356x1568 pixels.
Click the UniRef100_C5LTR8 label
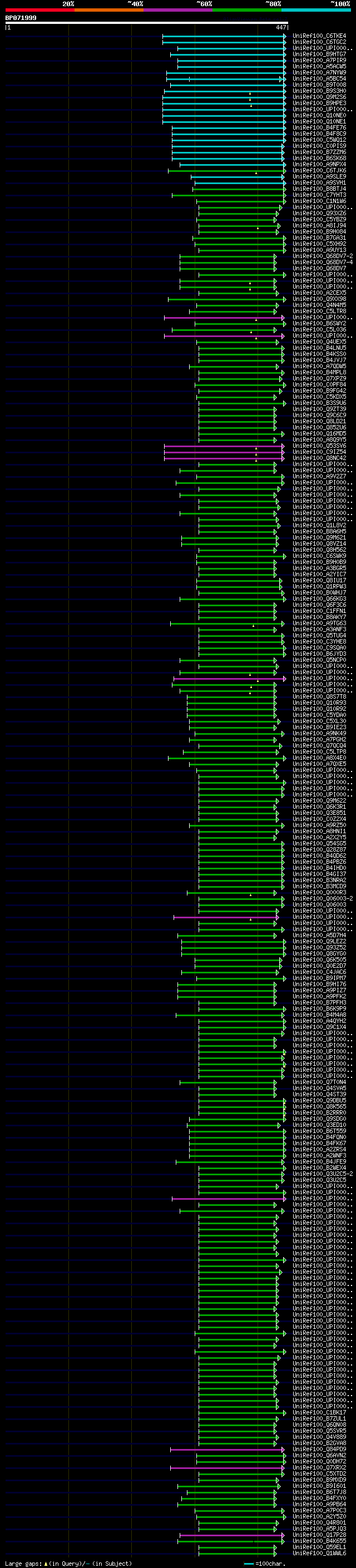(x=319, y=311)
